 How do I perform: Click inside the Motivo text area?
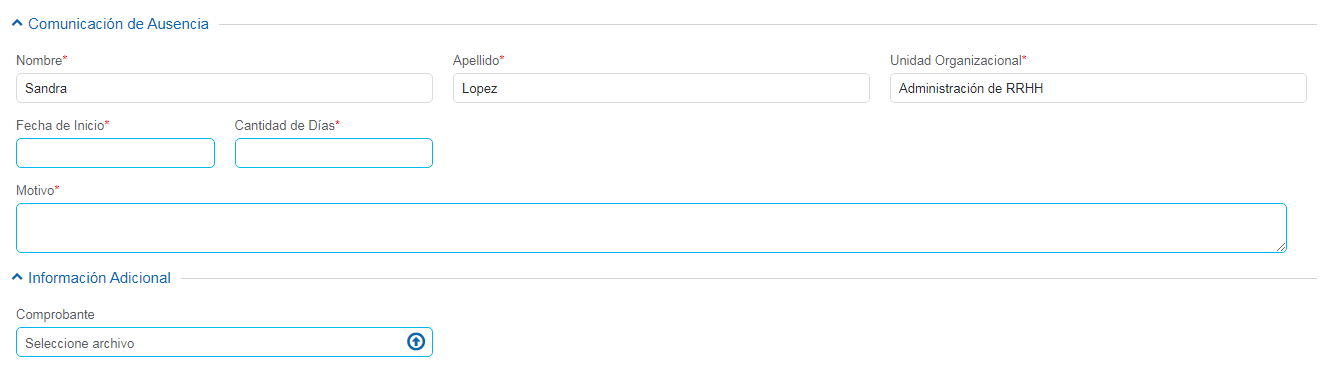[x=651, y=228]
